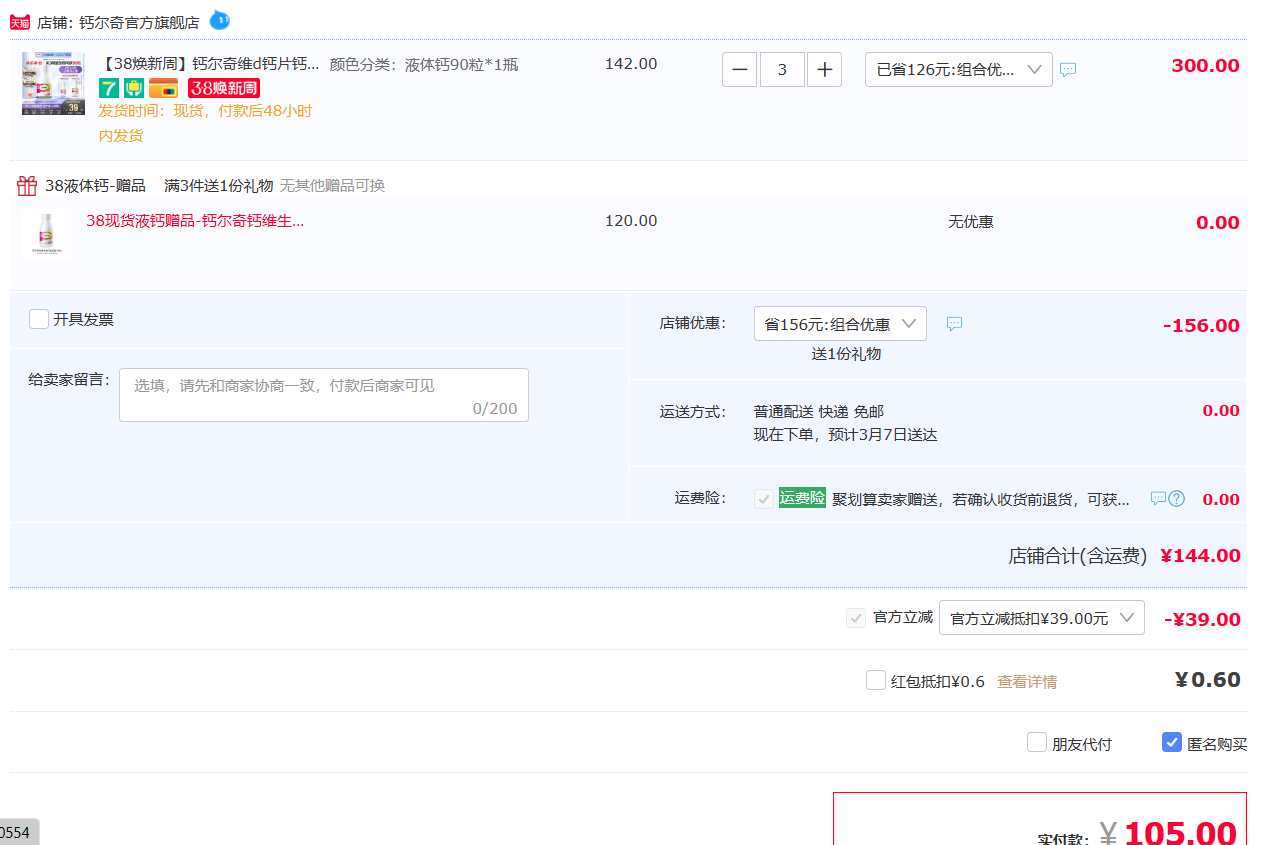1261x845 pixels.
Task: Click the quantity field showing 3
Action: point(782,70)
